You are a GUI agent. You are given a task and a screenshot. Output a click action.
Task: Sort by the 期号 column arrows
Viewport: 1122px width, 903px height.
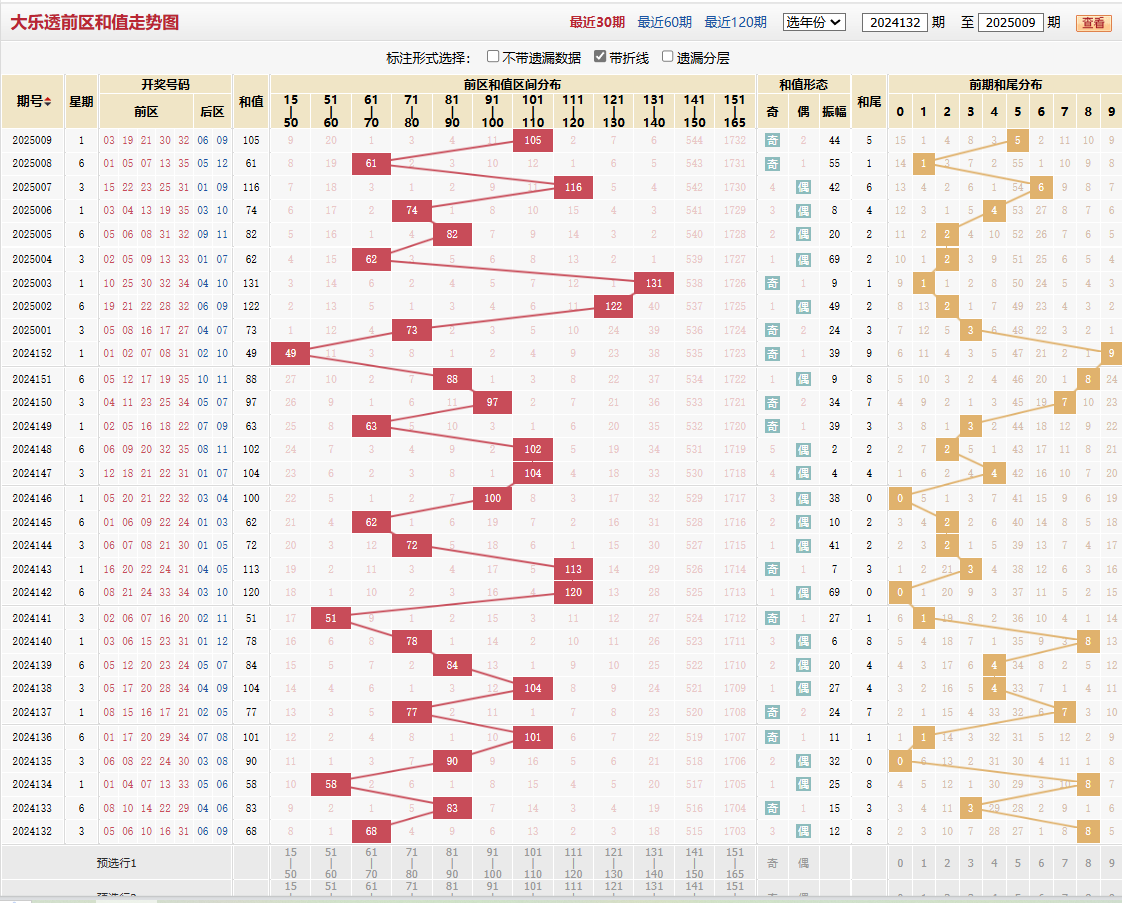pos(48,102)
